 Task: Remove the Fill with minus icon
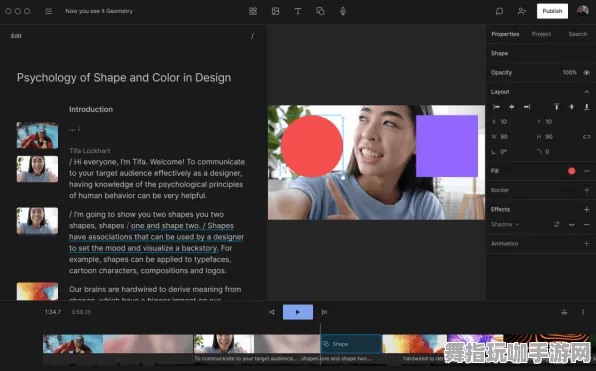click(x=586, y=171)
